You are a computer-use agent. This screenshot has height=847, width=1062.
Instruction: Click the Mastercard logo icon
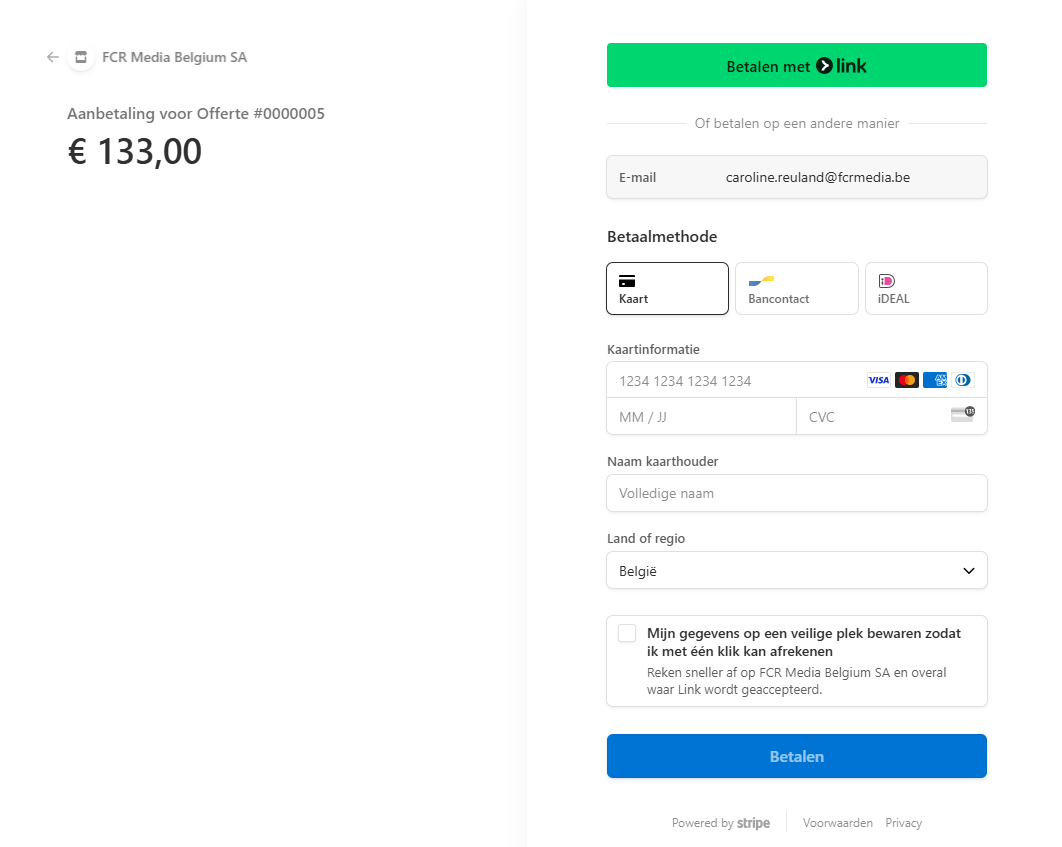(x=907, y=381)
